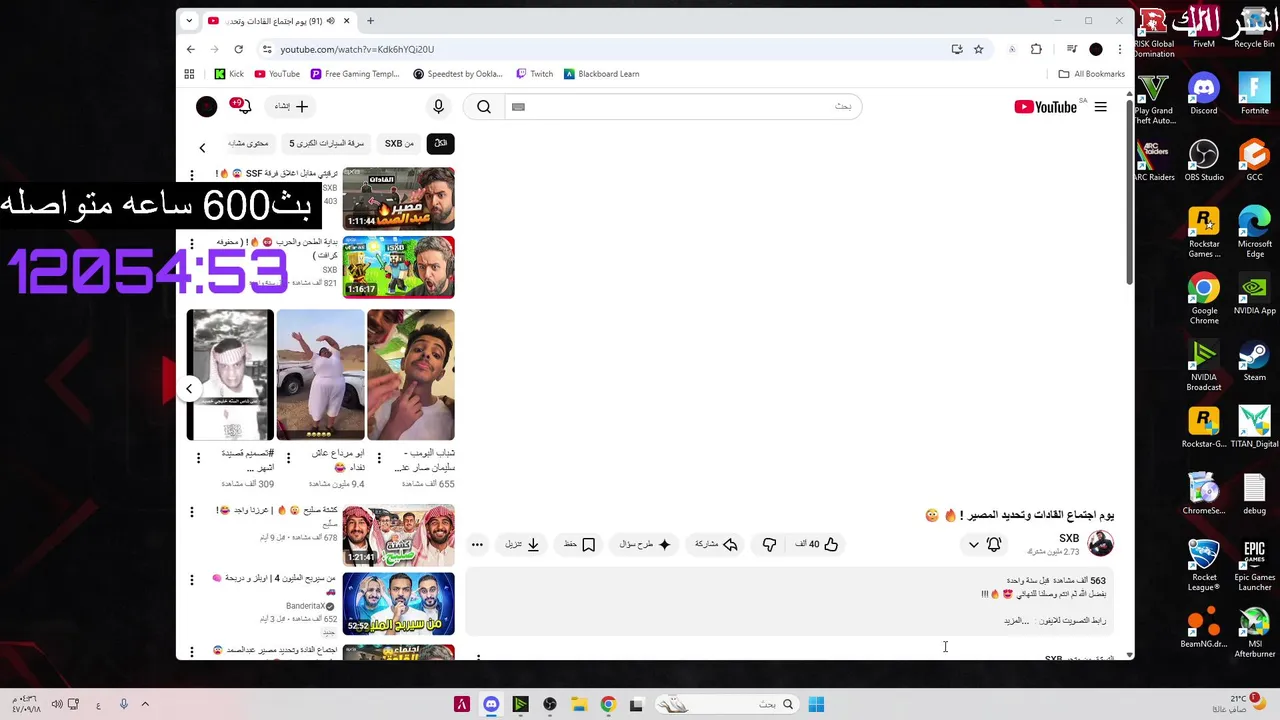This screenshot has height=720, width=1280.
Task: Click the YouTube search magnifier button
Action: [x=484, y=107]
